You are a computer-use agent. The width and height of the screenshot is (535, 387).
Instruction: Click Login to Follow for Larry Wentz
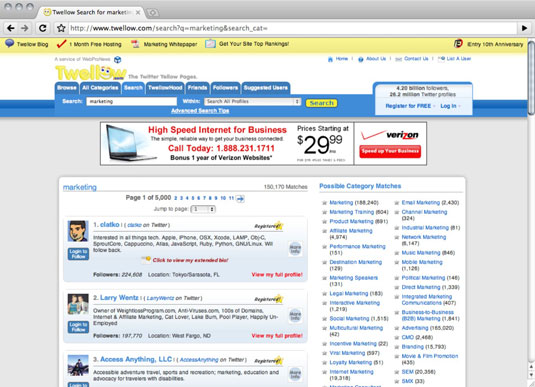tap(78, 327)
